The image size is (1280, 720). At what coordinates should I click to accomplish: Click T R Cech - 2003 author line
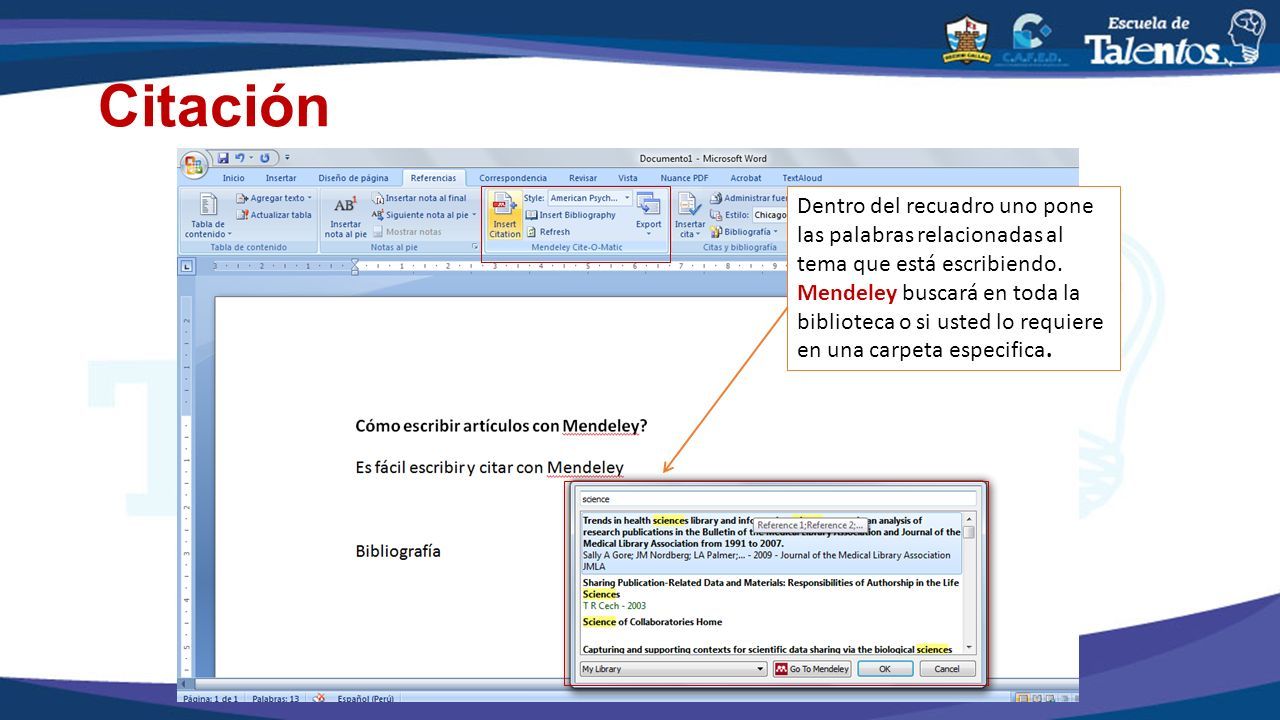614,606
